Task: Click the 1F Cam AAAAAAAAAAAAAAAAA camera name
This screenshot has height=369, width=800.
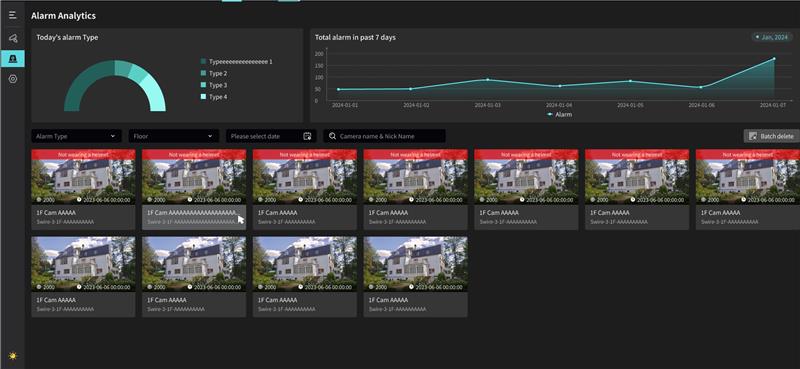Action: tap(192, 212)
